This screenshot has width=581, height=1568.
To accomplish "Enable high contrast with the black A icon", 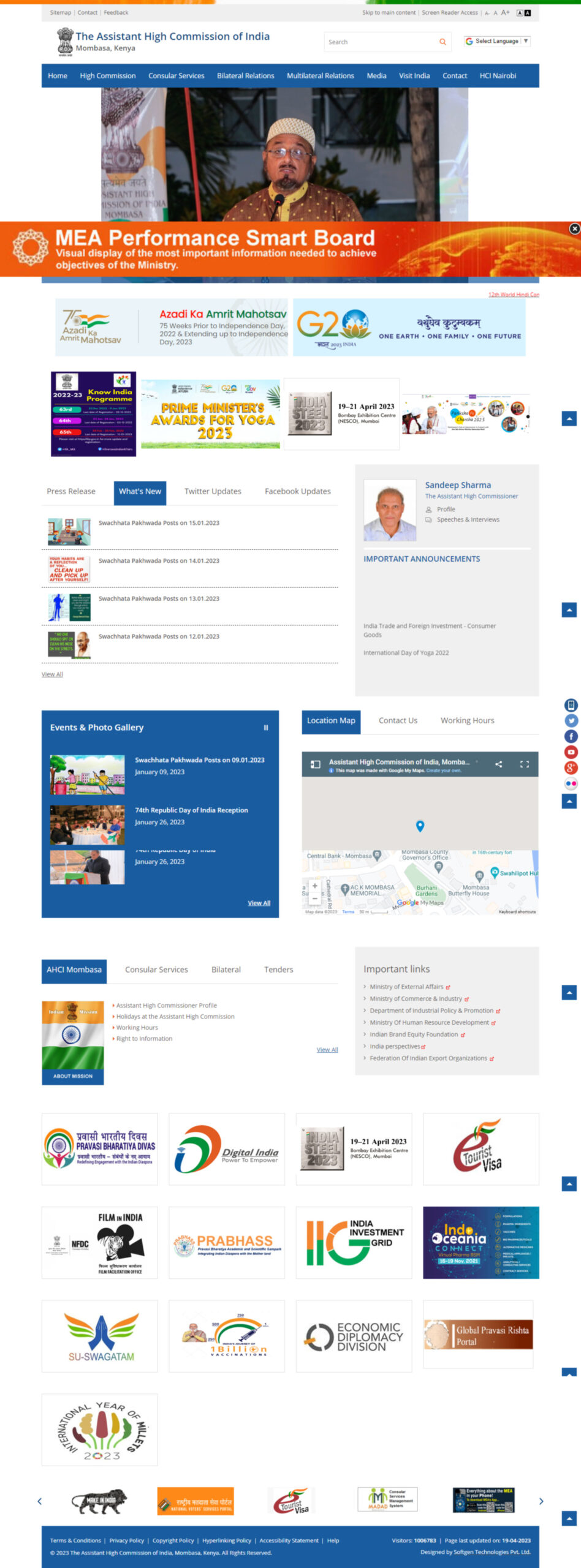I will click(x=527, y=13).
